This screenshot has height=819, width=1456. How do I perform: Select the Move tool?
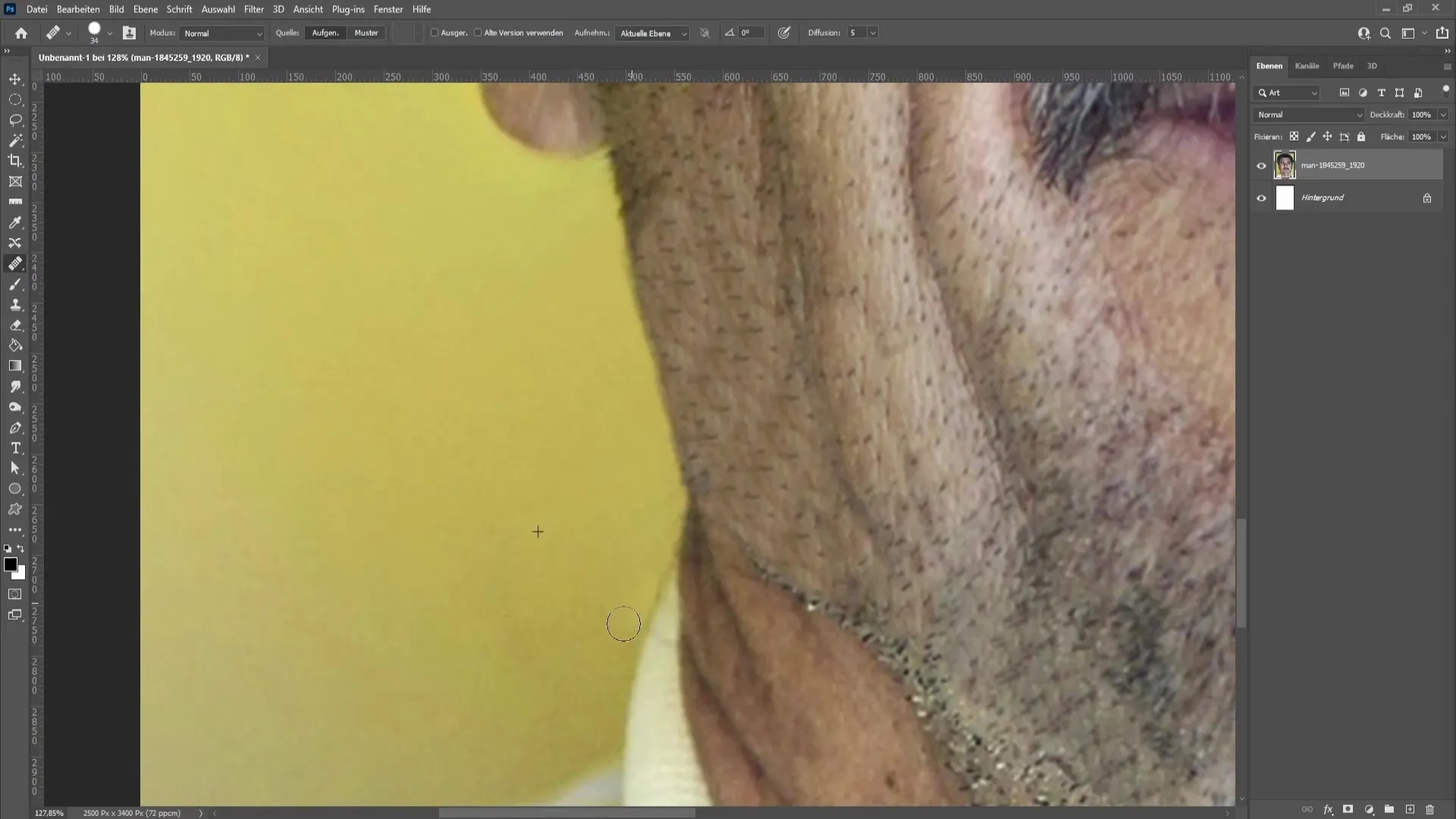(14, 77)
